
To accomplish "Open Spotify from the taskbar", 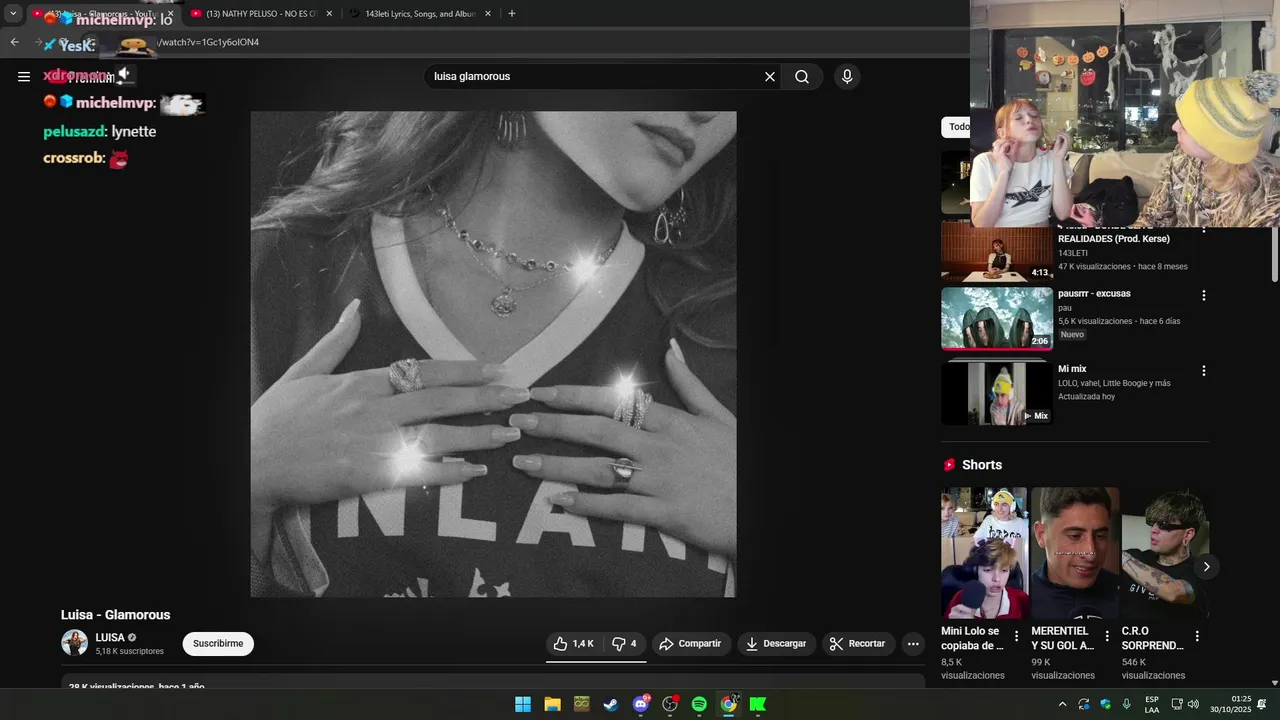I will point(699,704).
